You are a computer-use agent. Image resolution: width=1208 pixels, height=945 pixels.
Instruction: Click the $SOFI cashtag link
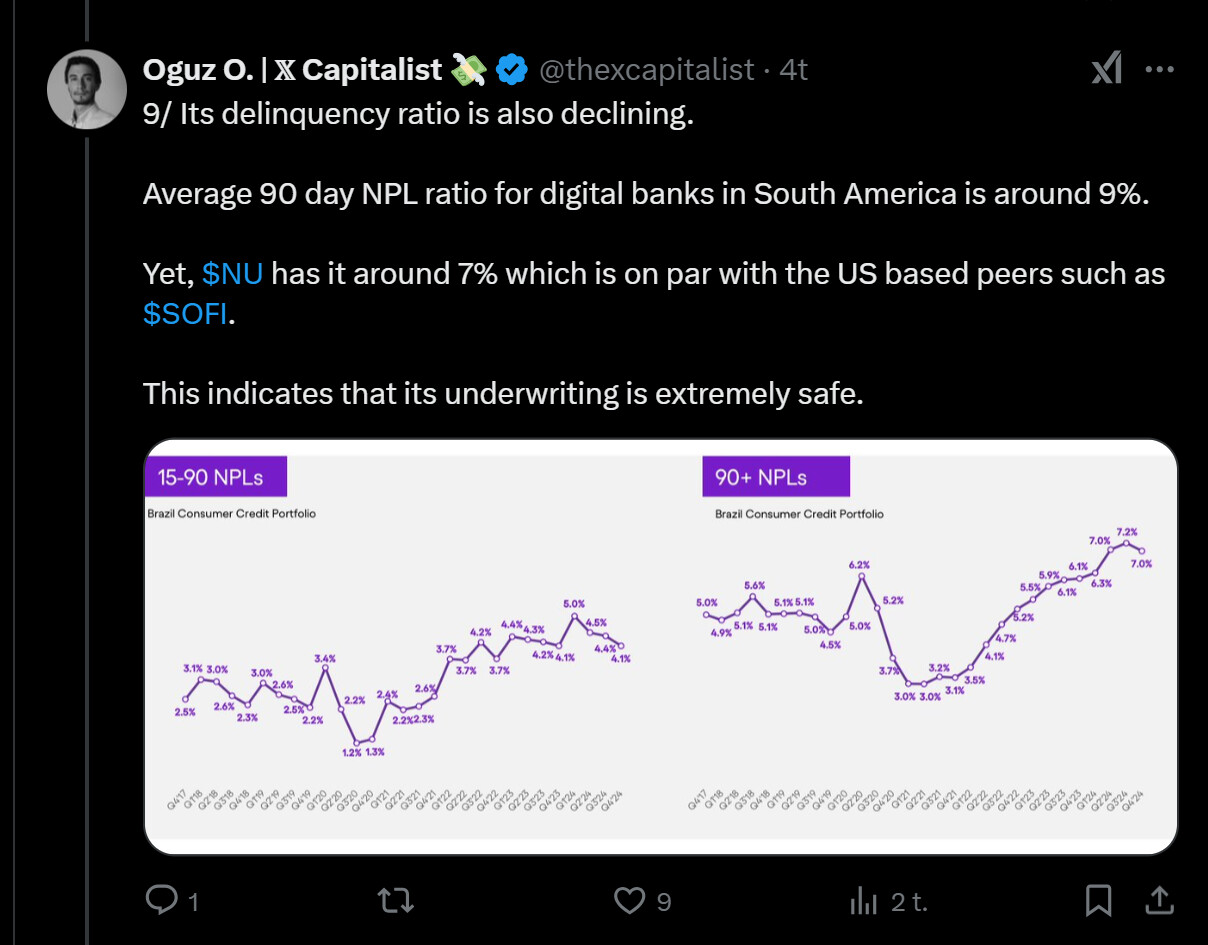(x=186, y=313)
